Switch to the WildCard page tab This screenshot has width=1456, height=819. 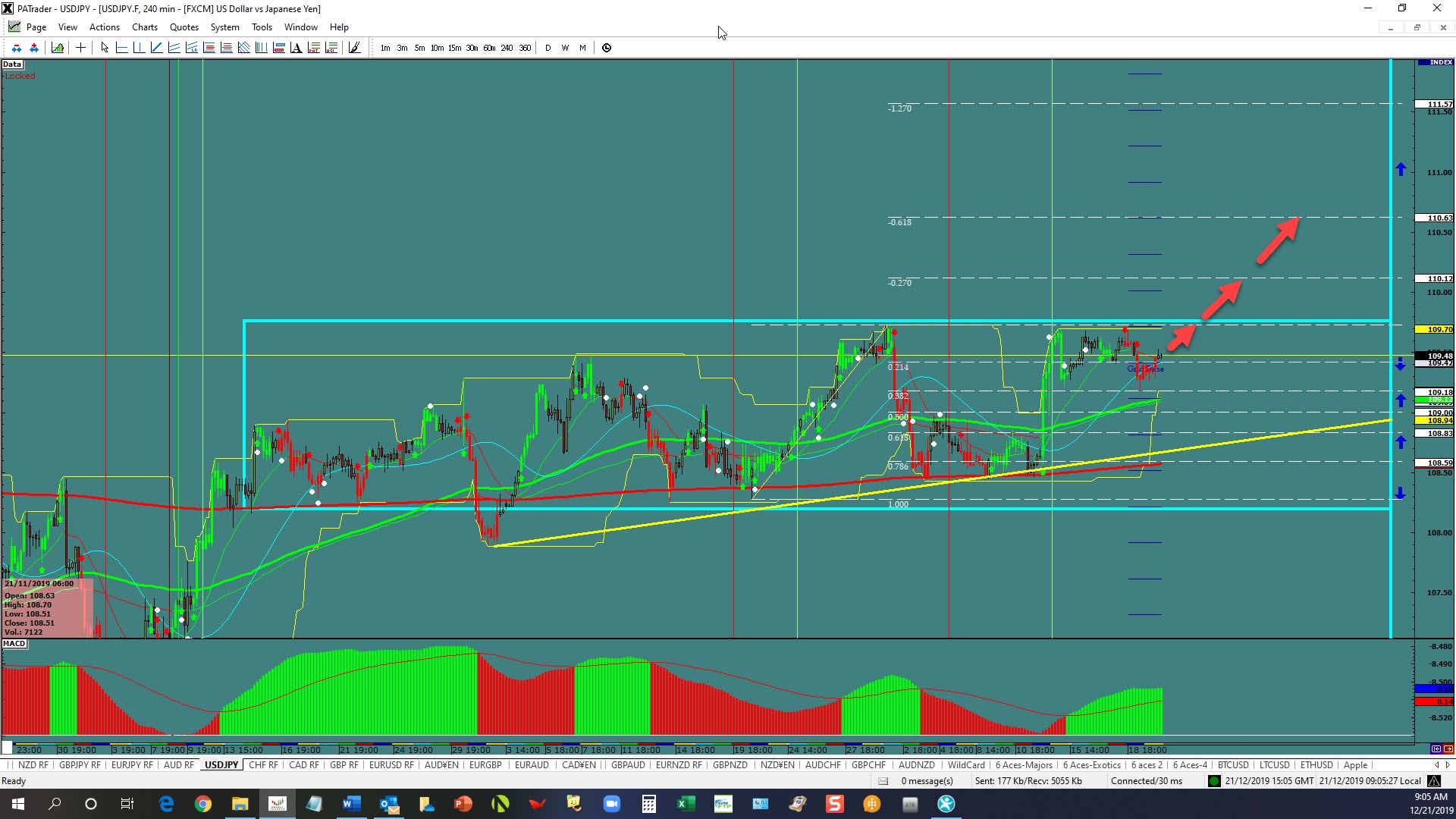(966, 765)
